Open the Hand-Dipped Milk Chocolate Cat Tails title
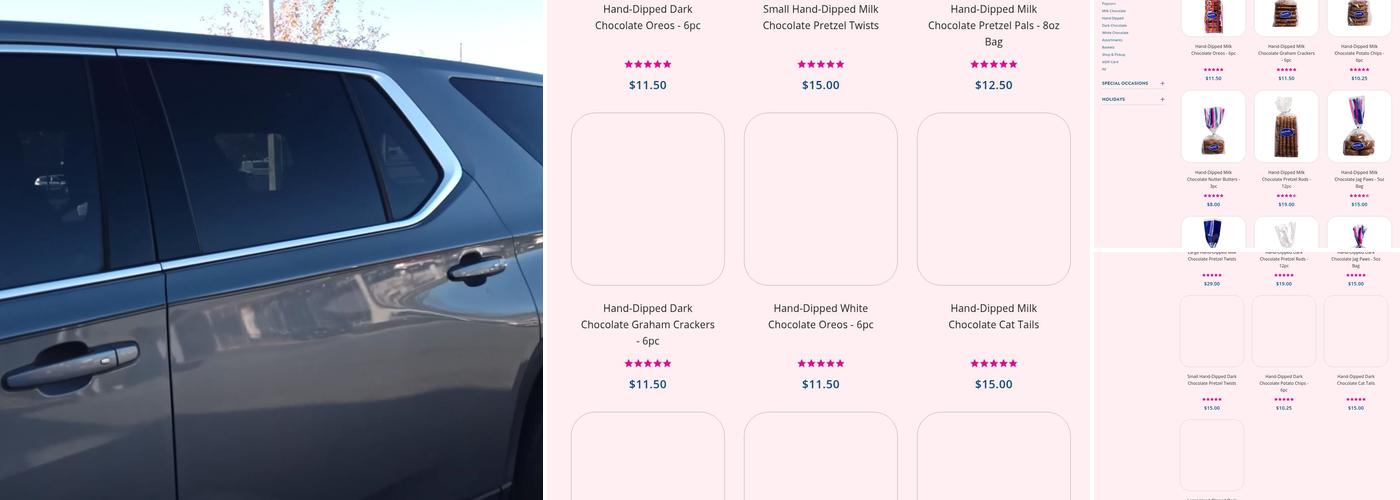The width and height of the screenshot is (1400, 500). click(993, 316)
